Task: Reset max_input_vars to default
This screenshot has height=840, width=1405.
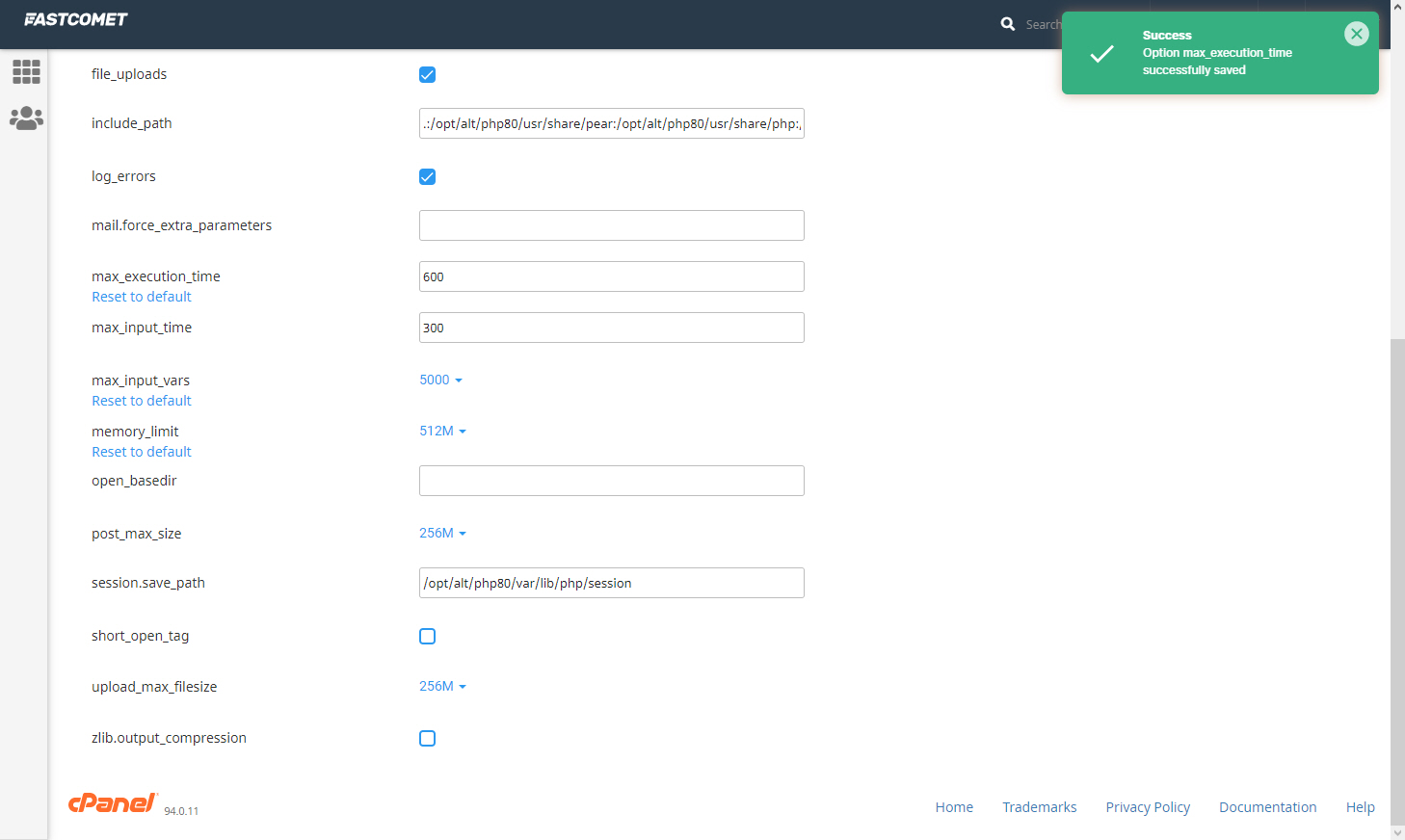Action: tap(142, 401)
